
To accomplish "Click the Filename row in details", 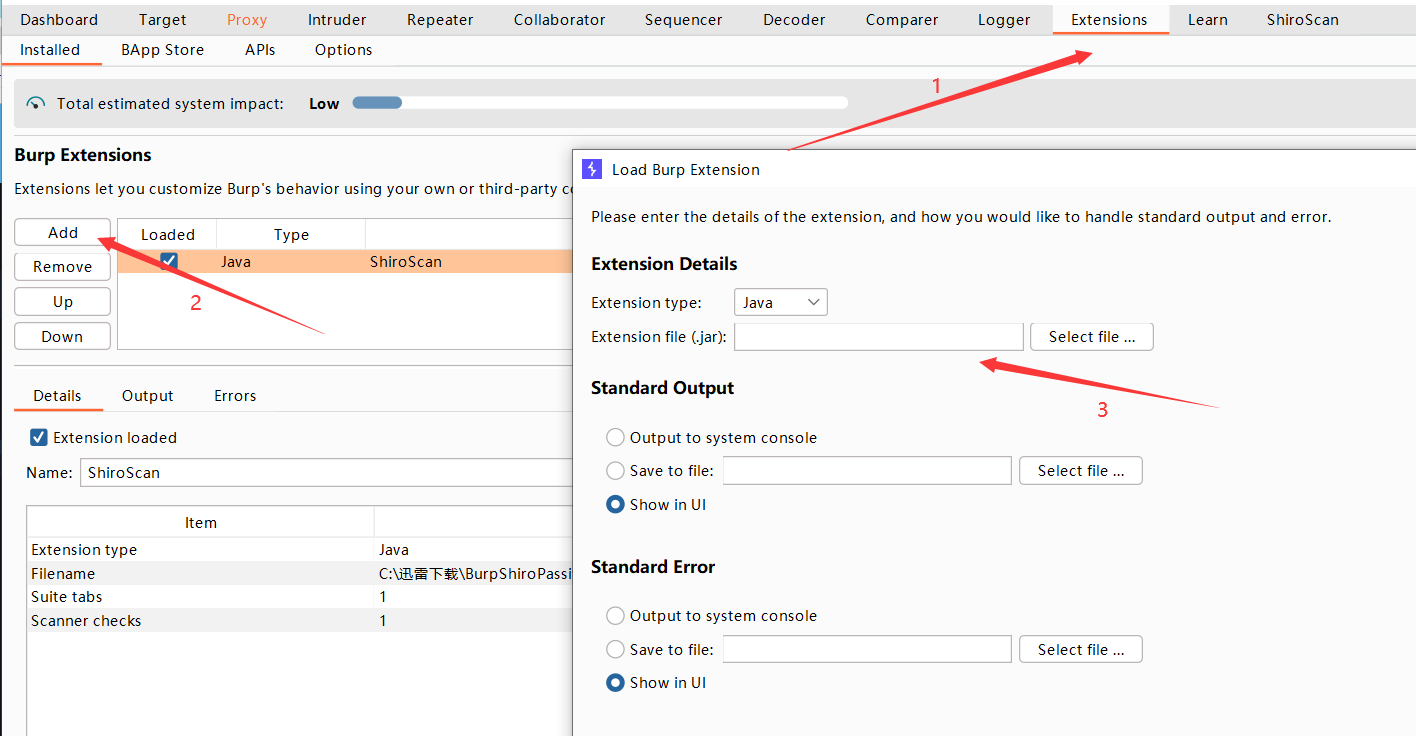I will point(299,573).
